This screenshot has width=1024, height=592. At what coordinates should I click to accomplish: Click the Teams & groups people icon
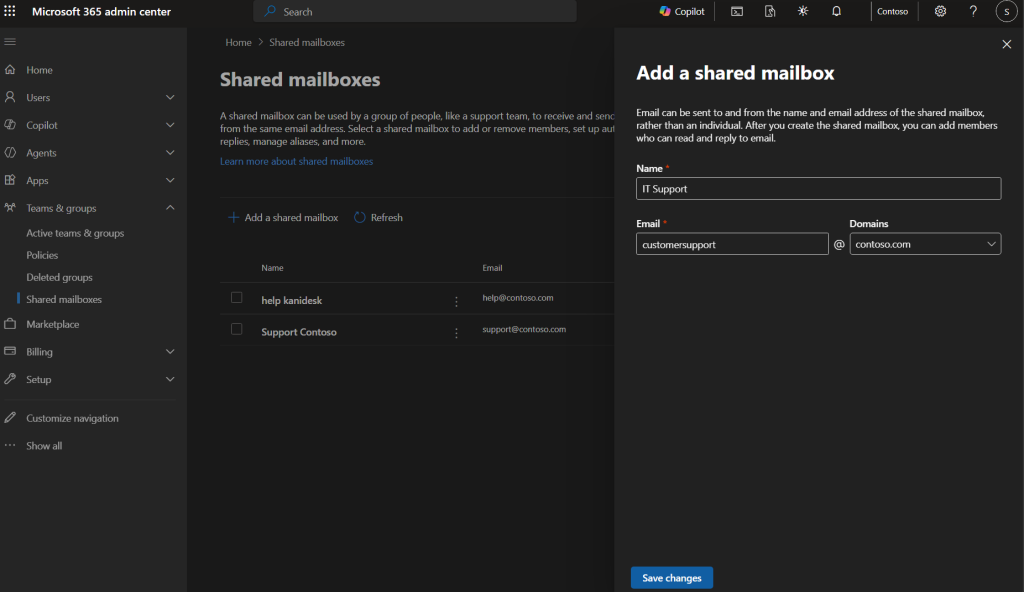tap(10, 207)
